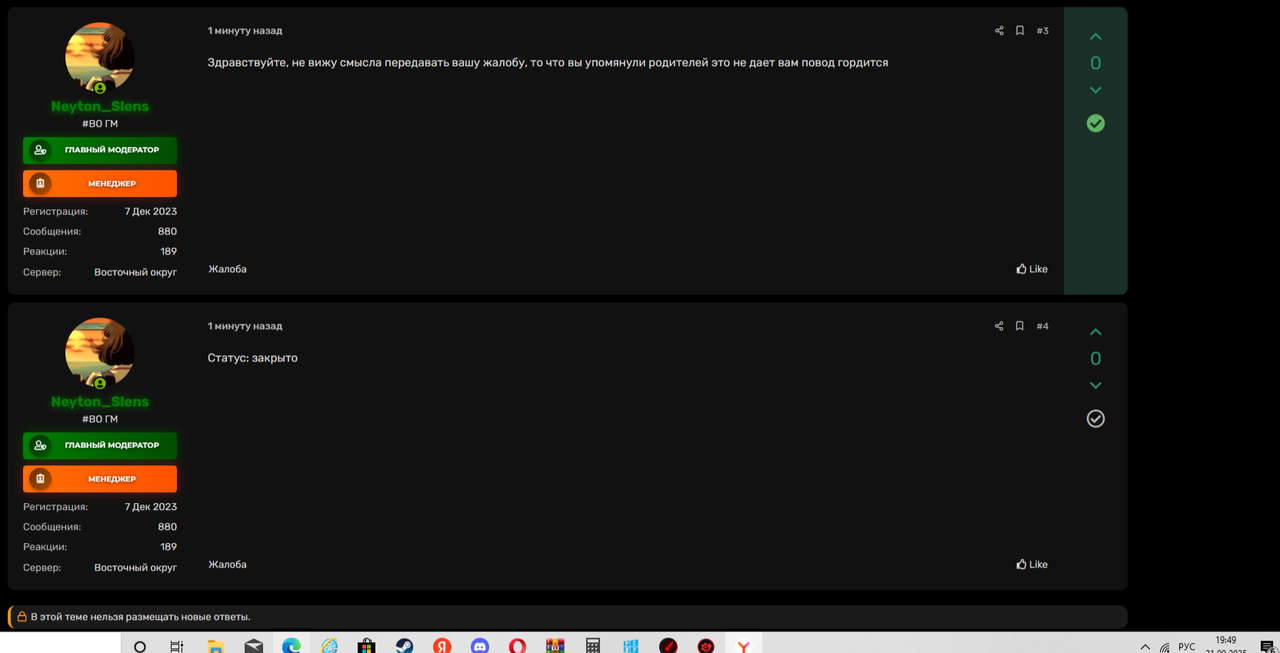Downvote post #3 with the down chevron
The height and width of the screenshot is (653, 1280).
1095,90
